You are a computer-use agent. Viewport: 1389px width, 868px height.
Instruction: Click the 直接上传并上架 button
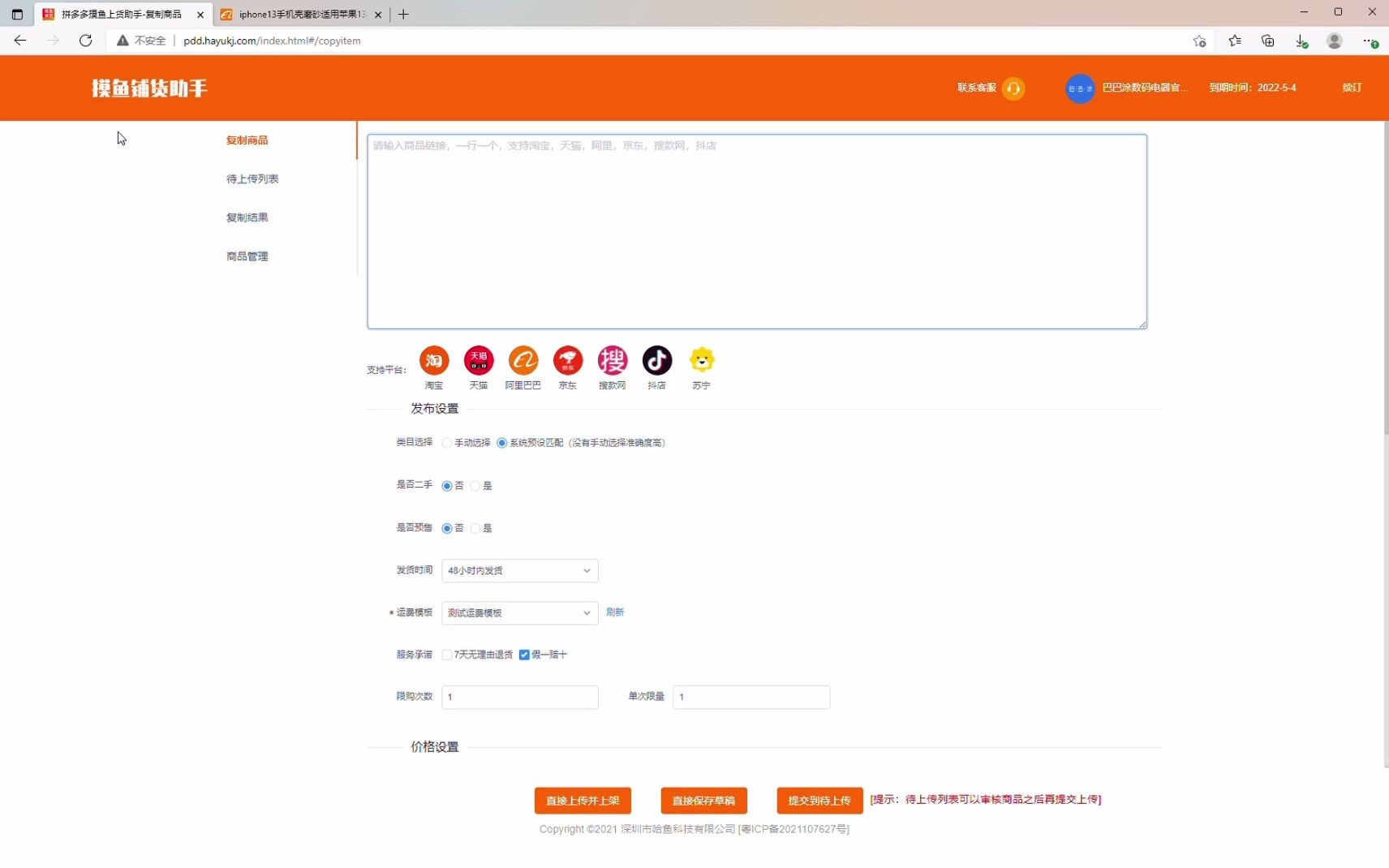click(x=583, y=801)
